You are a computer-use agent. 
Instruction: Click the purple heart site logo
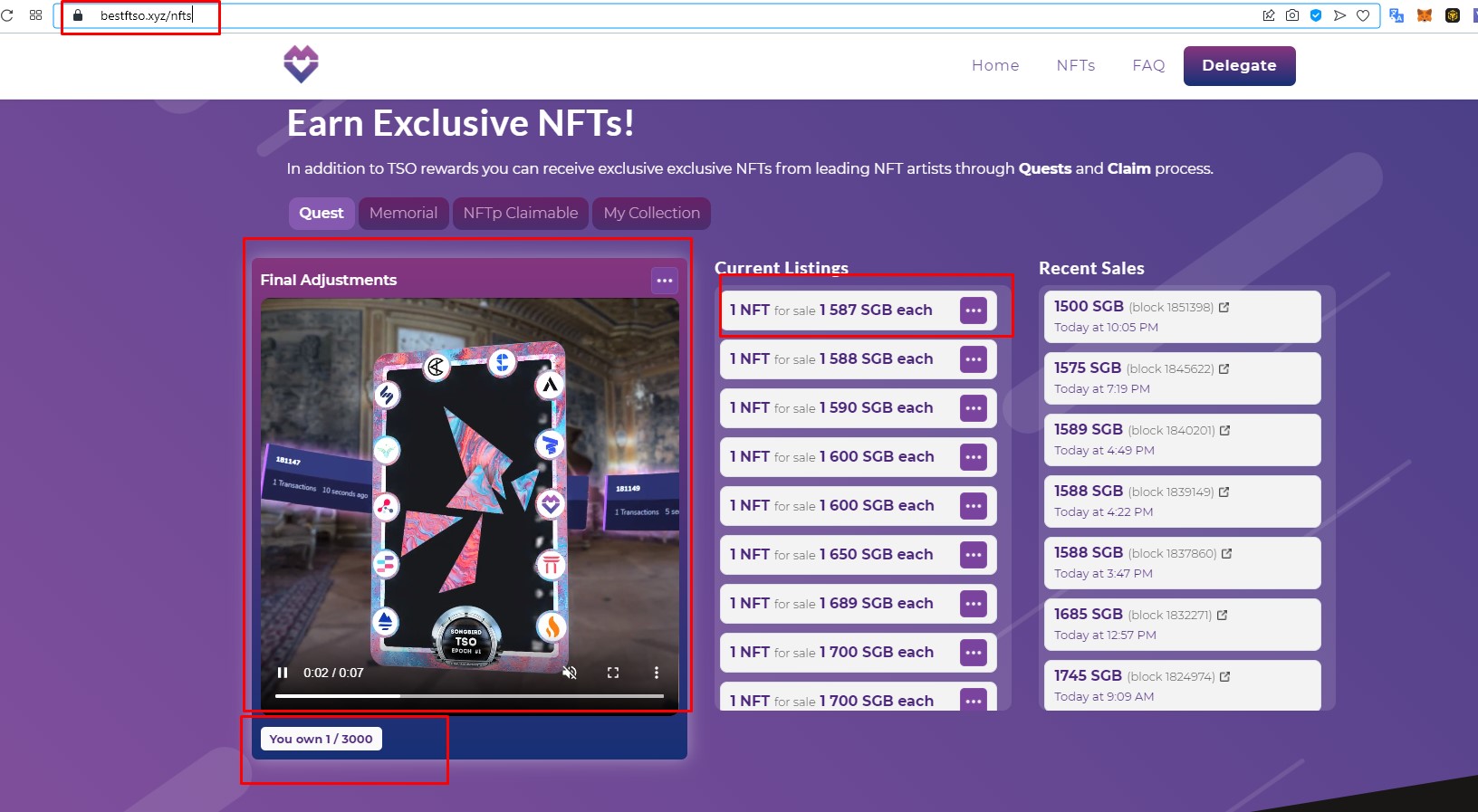coord(301,64)
